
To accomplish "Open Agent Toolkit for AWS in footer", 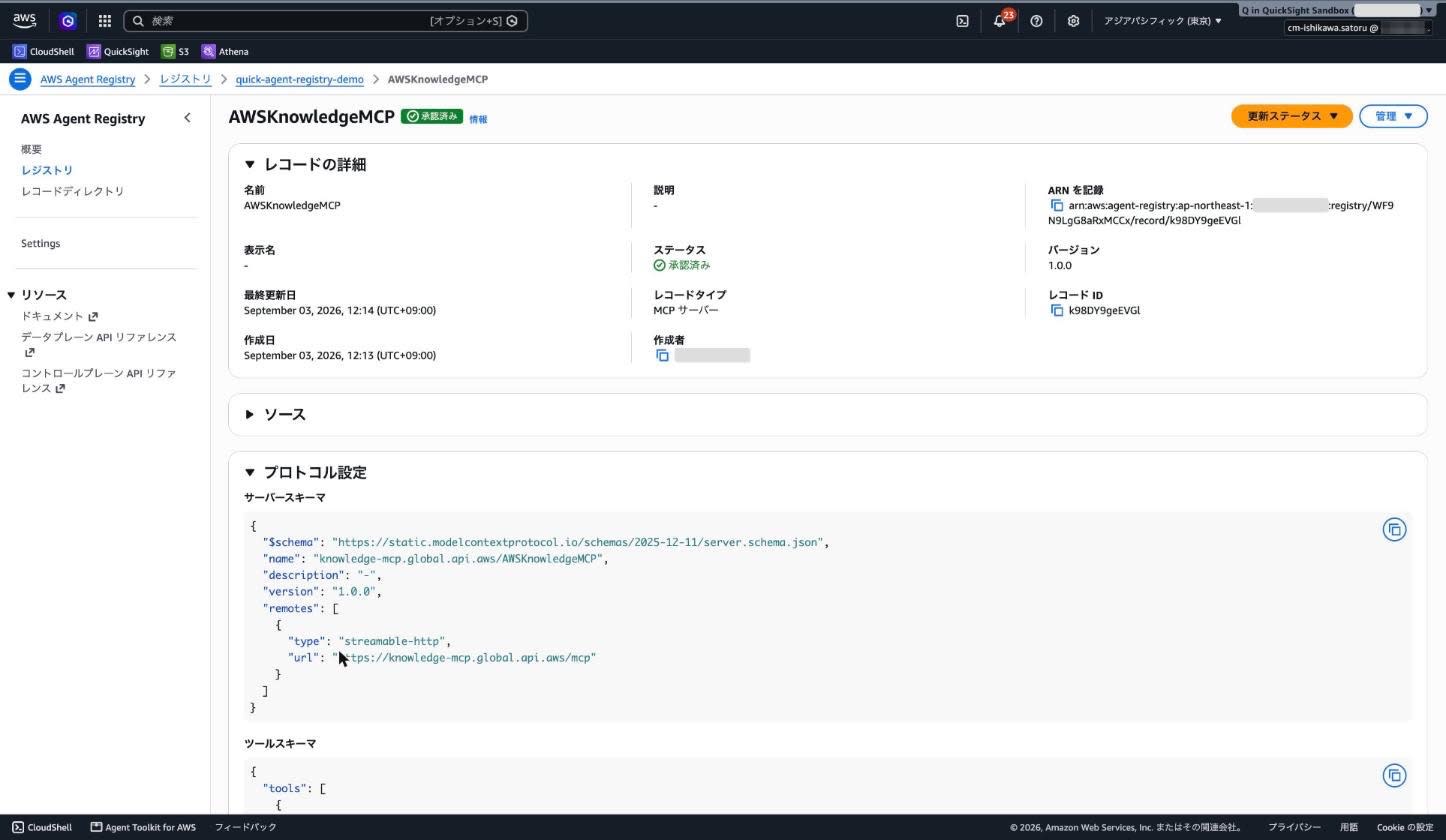I will 143,827.
